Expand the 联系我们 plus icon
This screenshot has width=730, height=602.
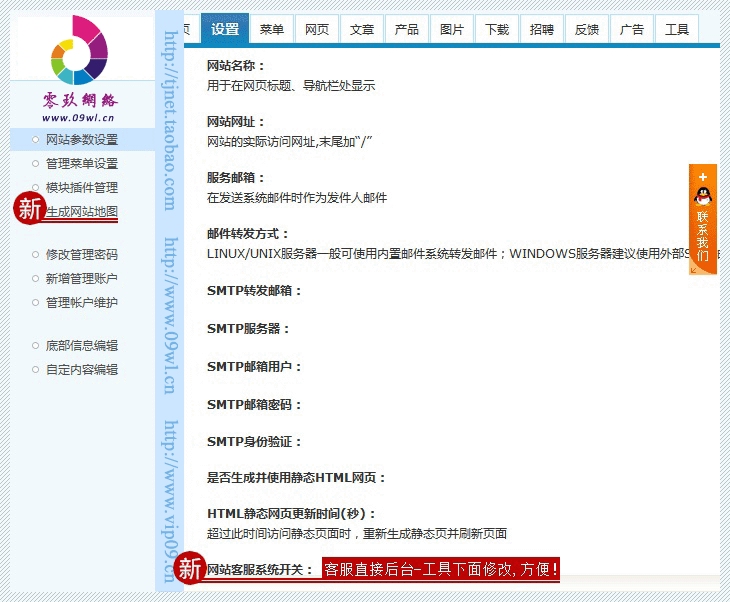point(703,177)
